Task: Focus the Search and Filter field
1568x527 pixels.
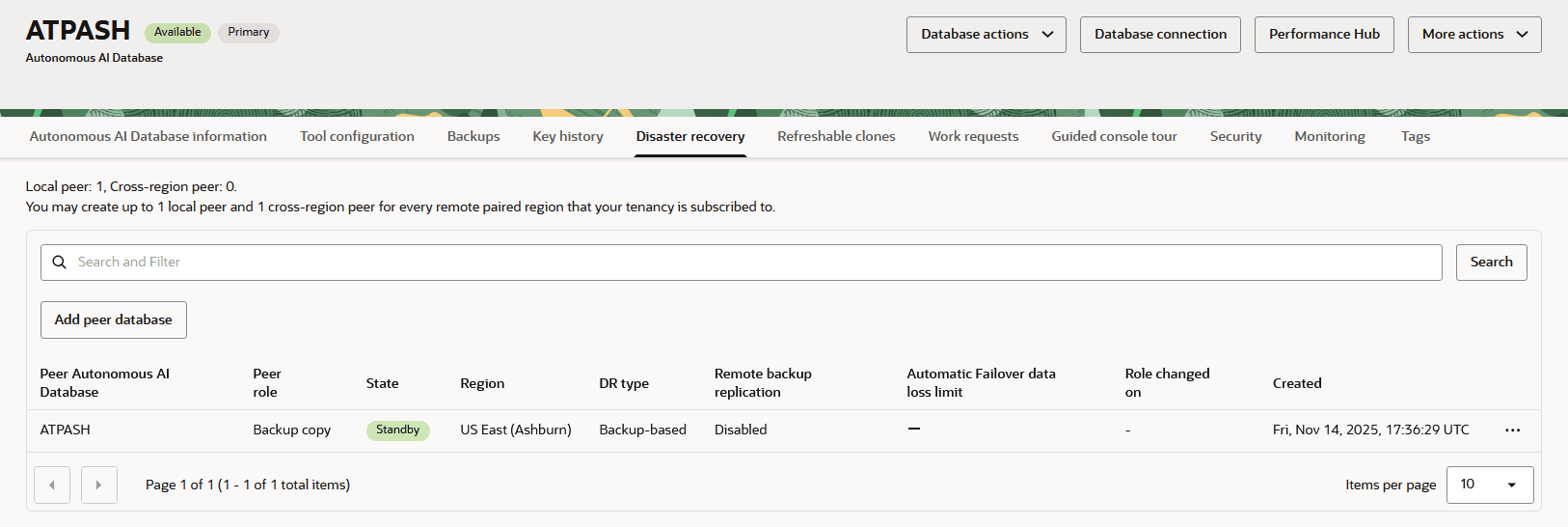Action: [741, 263]
